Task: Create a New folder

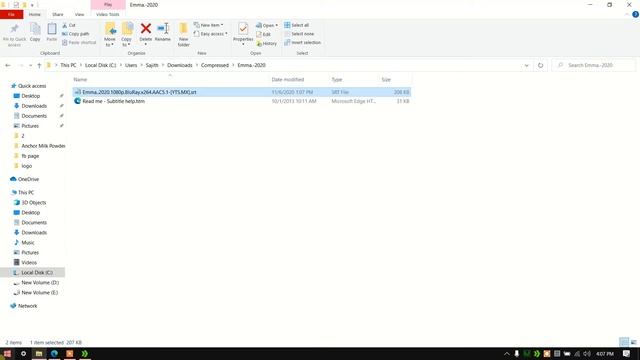Action: coord(184,35)
